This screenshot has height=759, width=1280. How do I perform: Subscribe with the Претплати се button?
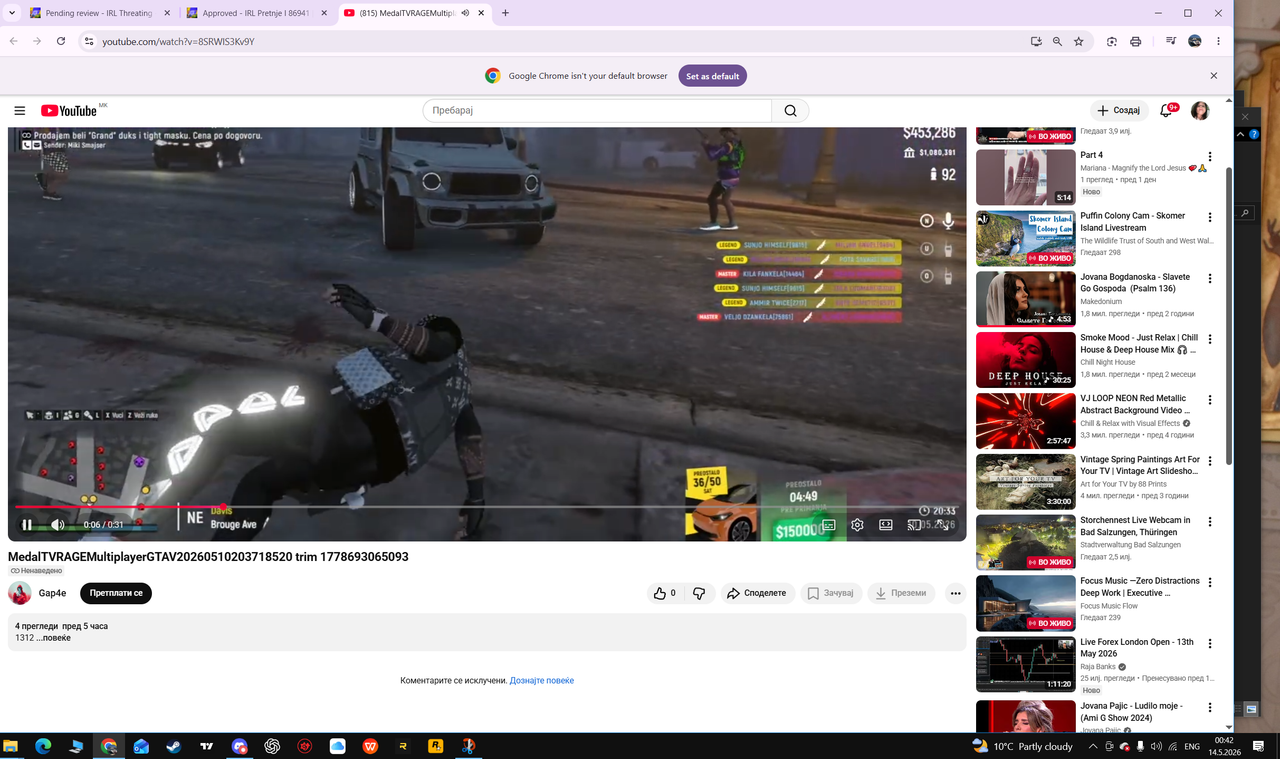[x=116, y=593]
